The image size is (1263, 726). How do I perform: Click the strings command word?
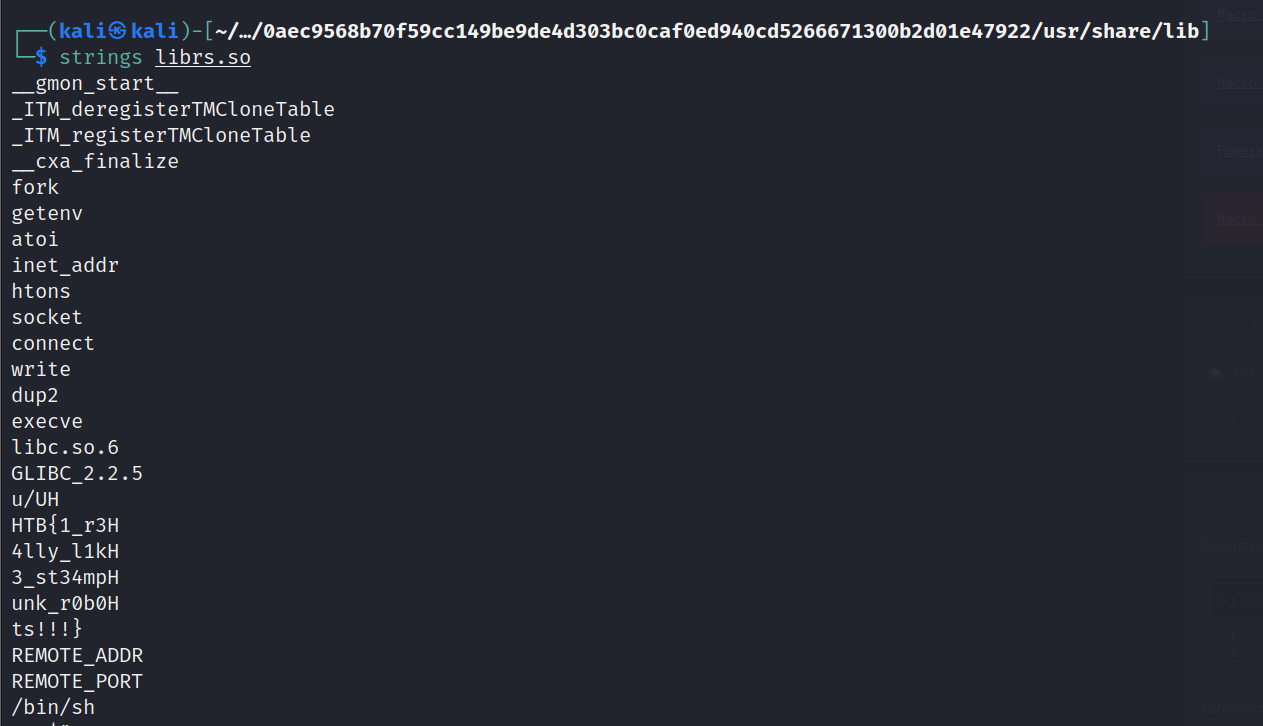[x=101, y=58]
